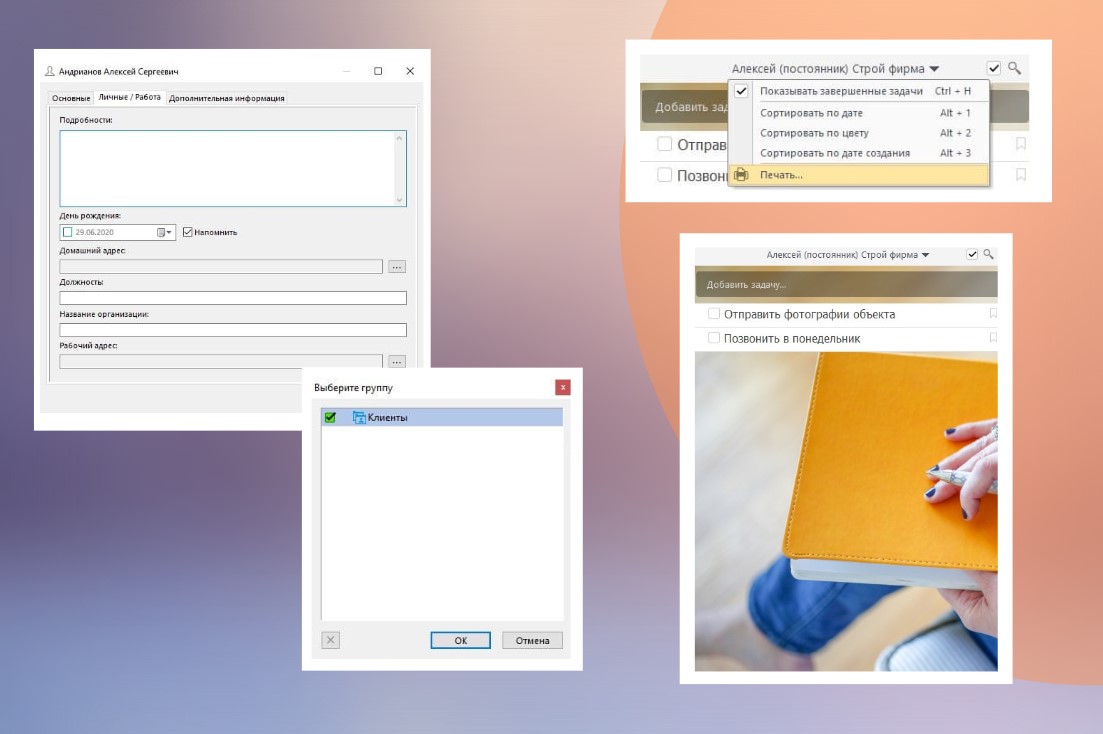Toggle the birthday date checkbox 29.06.2020
Viewport: 1103px width, 734px height.
[x=68, y=232]
